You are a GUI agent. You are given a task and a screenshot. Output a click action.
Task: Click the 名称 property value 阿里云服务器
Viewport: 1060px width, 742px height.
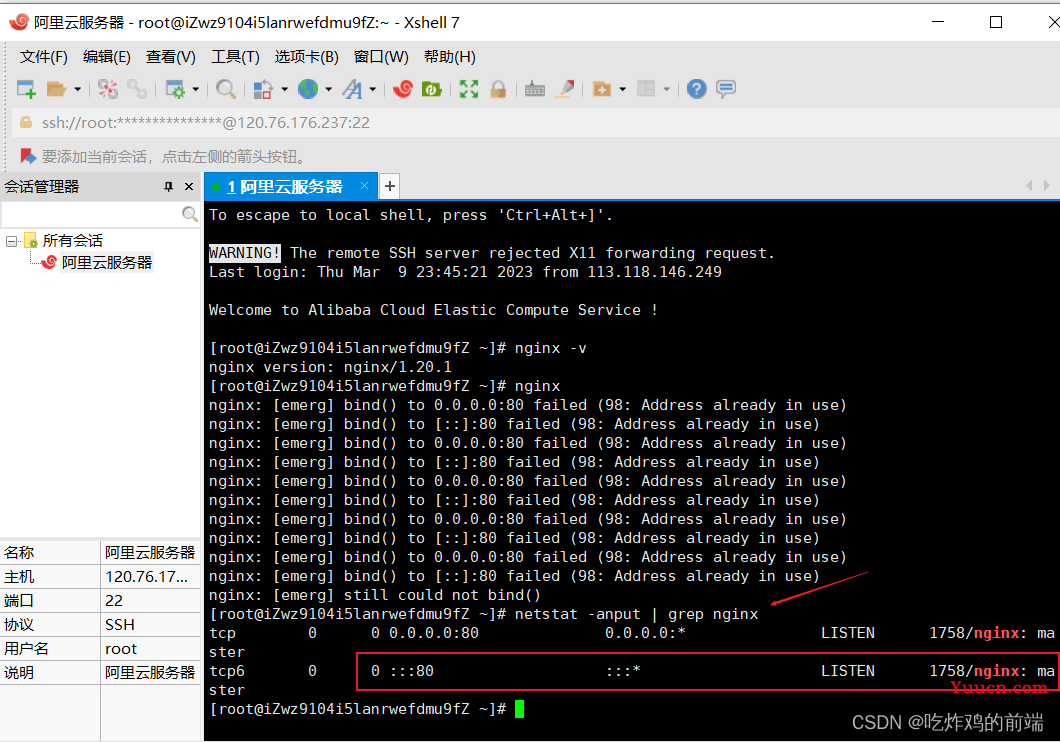[x=150, y=553]
